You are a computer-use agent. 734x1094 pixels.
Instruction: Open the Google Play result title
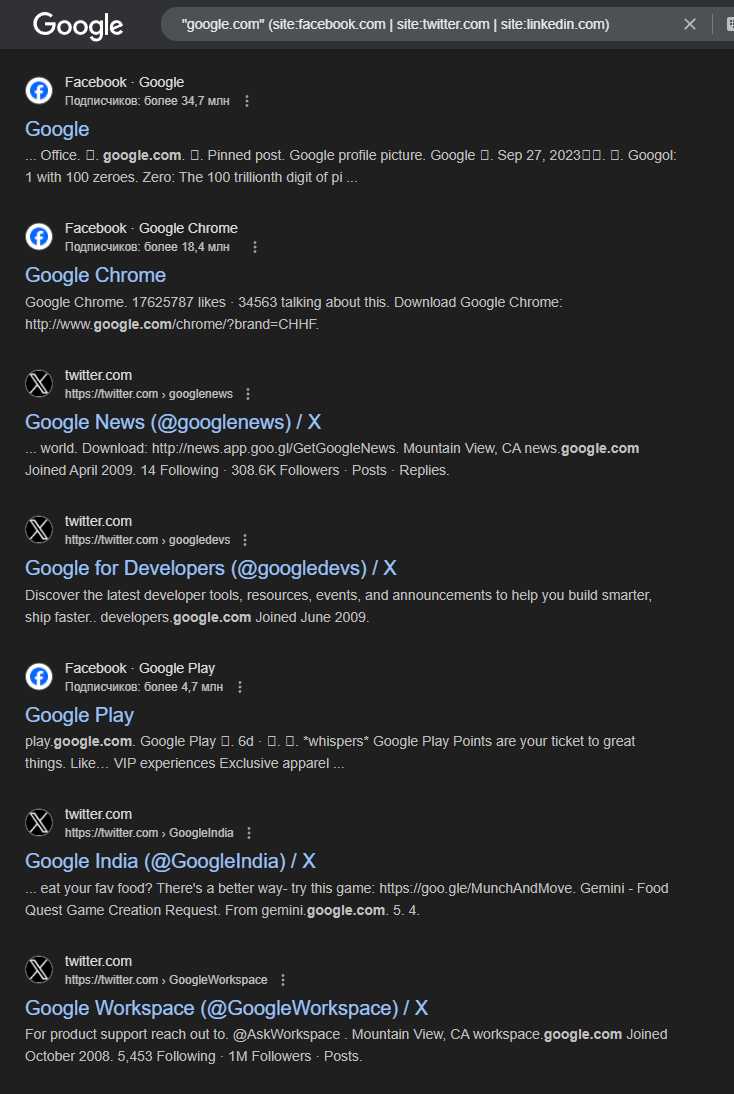pos(80,715)
